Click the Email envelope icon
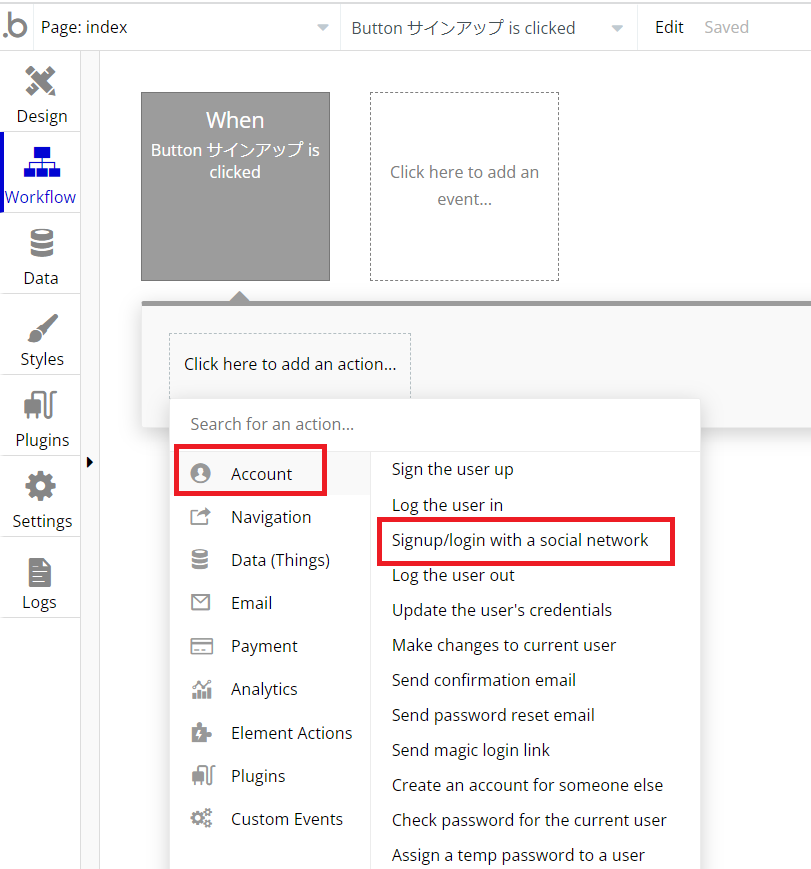The height and width of the screenshot is (869, 811). click(201, 602)
